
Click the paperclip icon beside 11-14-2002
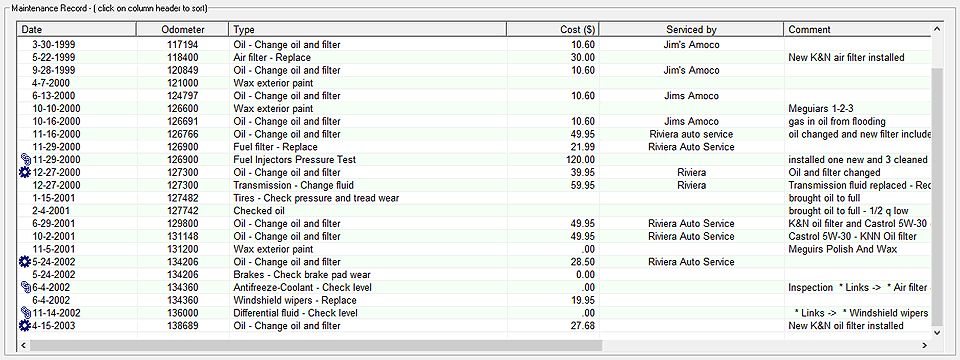pos(25,313)
